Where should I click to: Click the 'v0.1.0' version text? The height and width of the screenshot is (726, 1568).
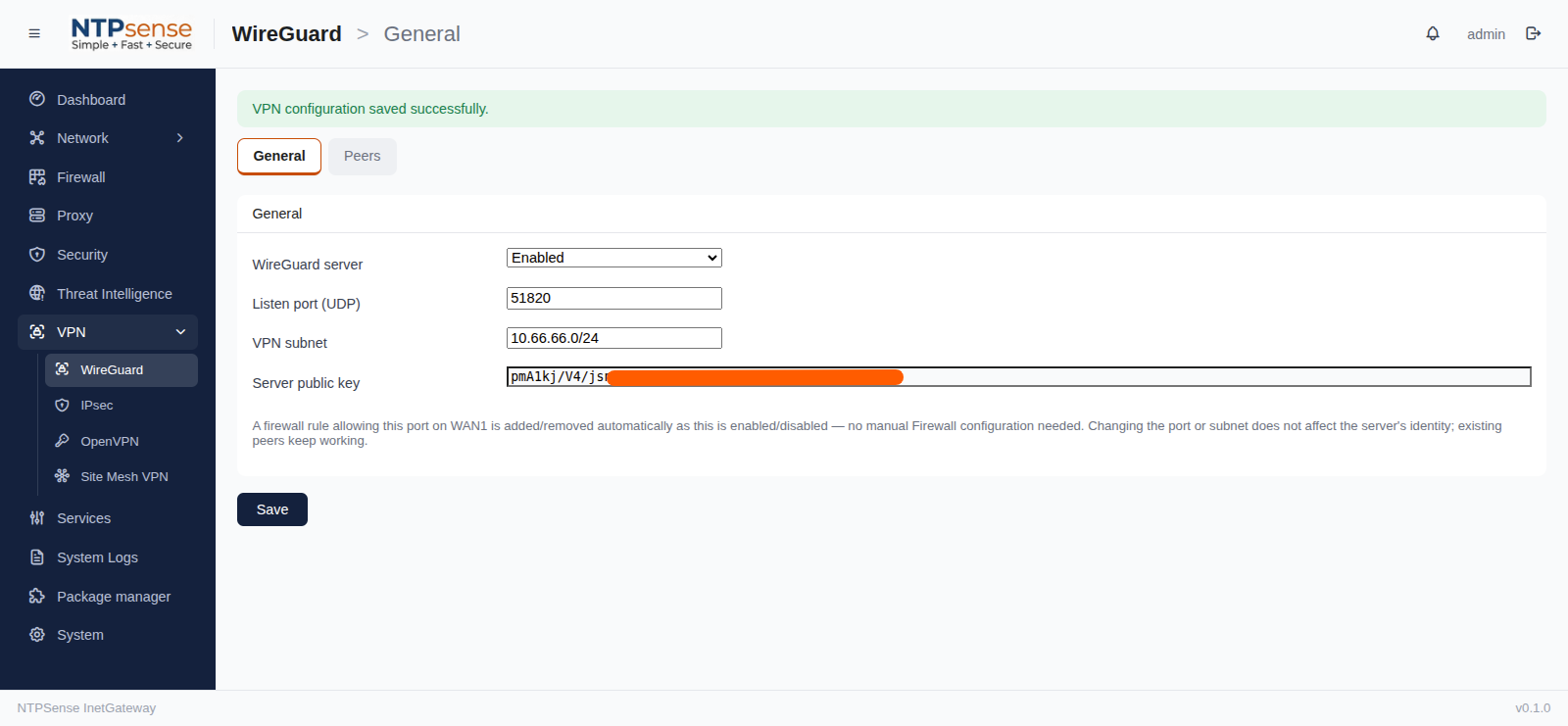(1533, 707)
